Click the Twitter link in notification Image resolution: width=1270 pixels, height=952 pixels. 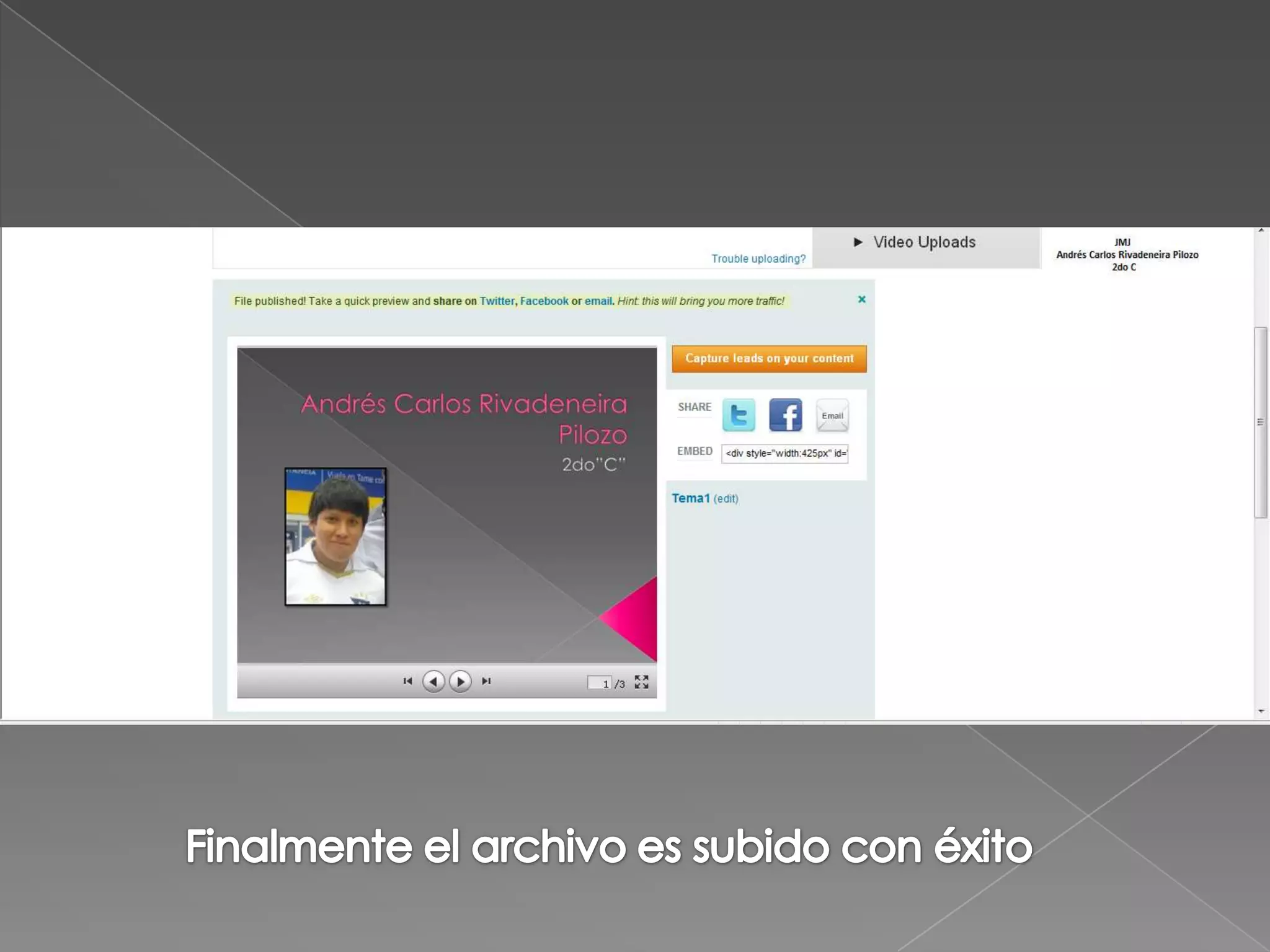[497, 301]
